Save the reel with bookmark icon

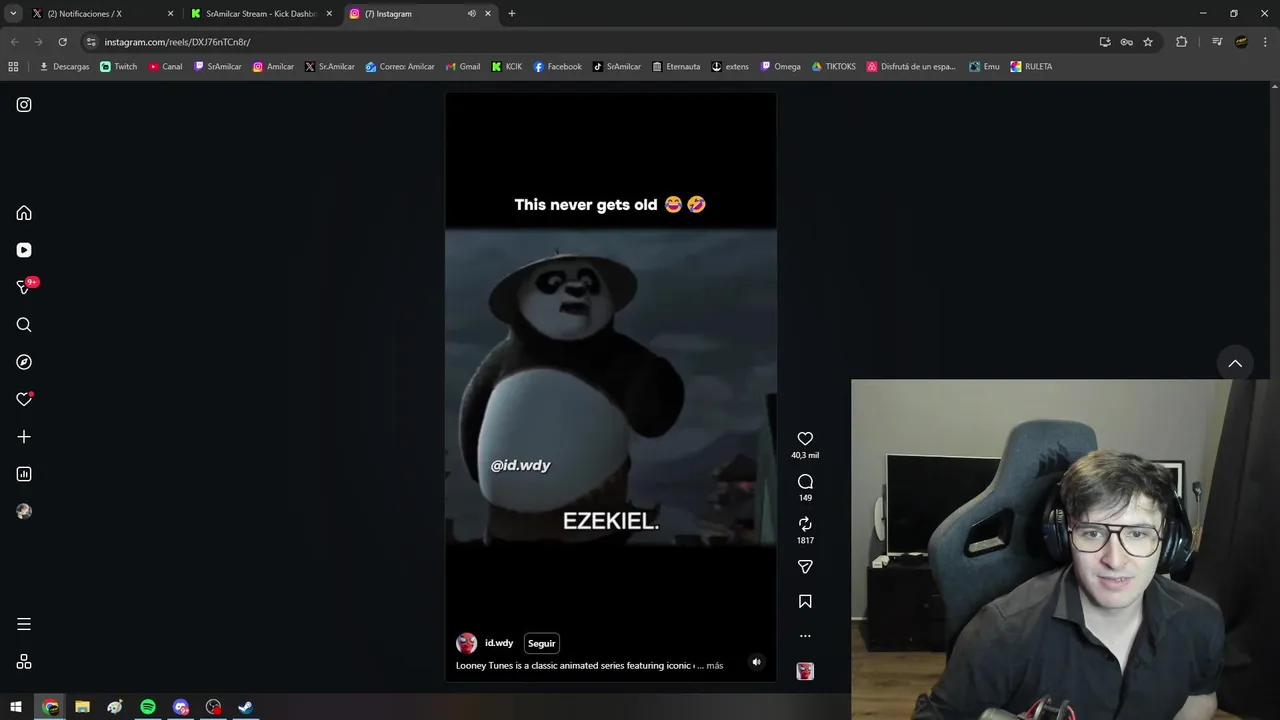pos(805,601)
